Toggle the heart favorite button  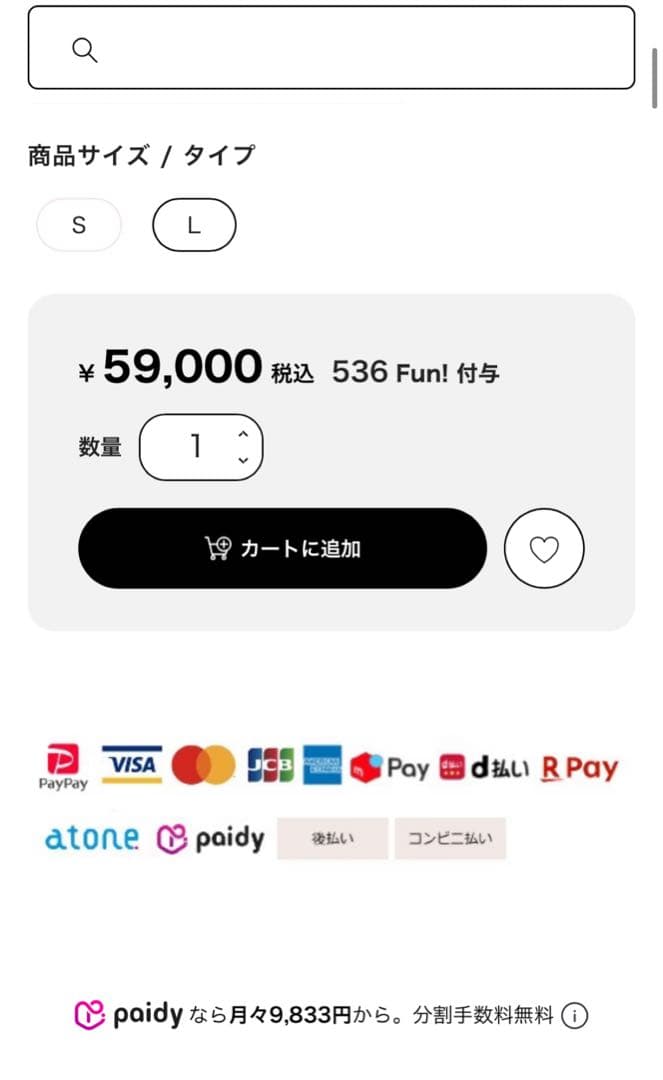544,548
